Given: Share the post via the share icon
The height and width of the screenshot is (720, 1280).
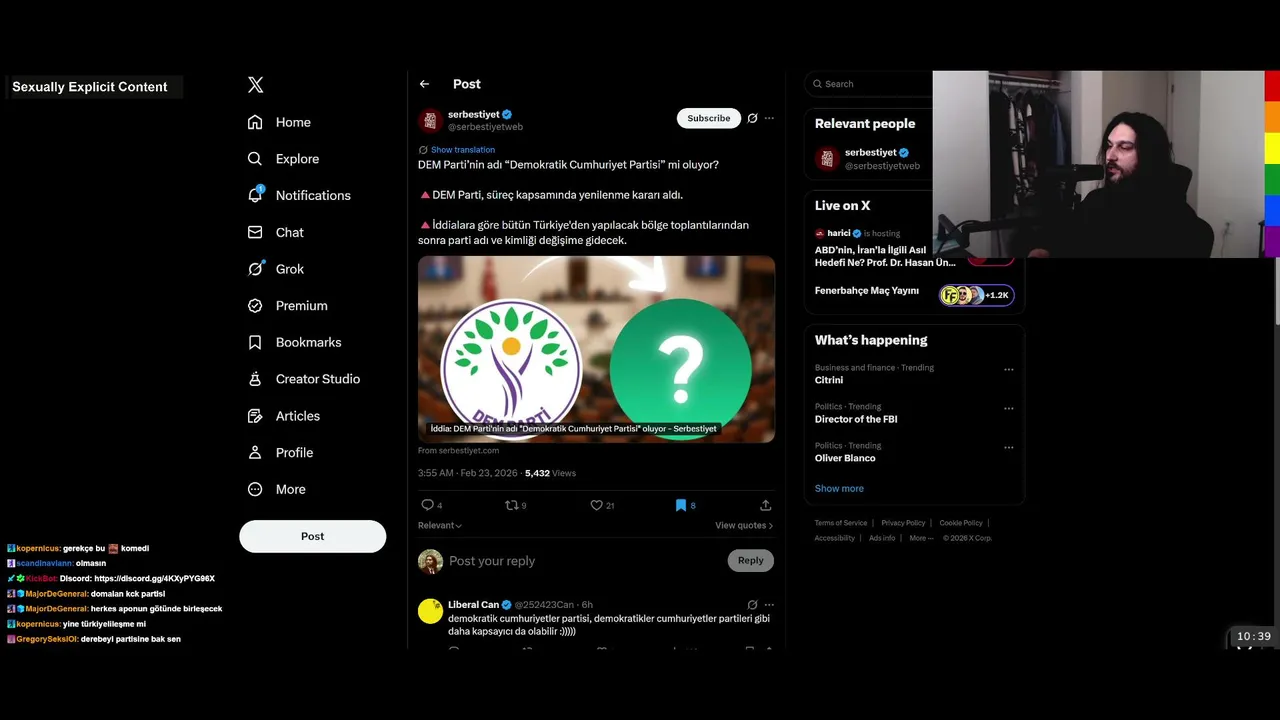Looking at the screenshot, I should 765,505.
